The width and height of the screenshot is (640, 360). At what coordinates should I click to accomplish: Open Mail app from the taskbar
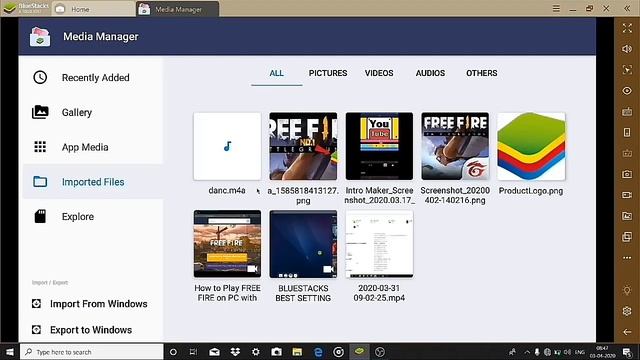point(214,352)
